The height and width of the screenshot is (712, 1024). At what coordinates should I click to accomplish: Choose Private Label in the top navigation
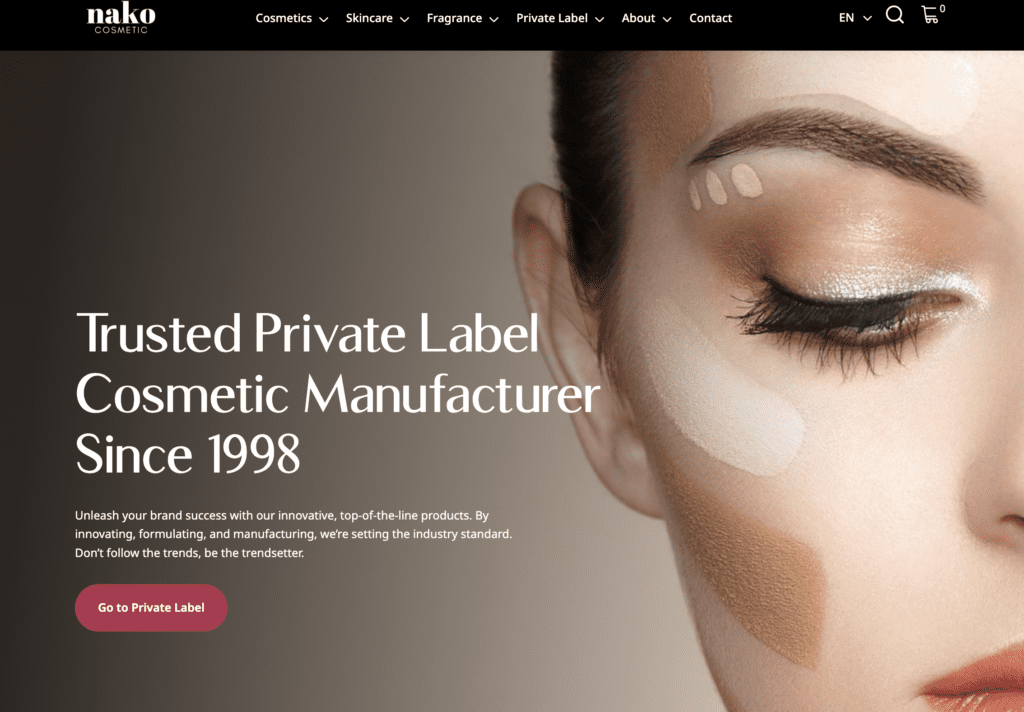click(x=552, y=18)
